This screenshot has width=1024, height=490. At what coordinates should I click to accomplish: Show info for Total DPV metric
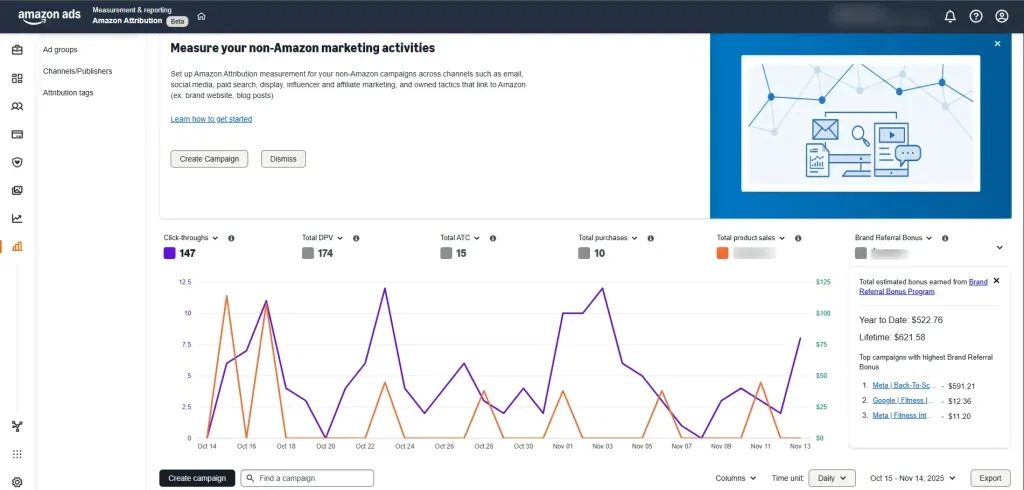pos(356,238)
